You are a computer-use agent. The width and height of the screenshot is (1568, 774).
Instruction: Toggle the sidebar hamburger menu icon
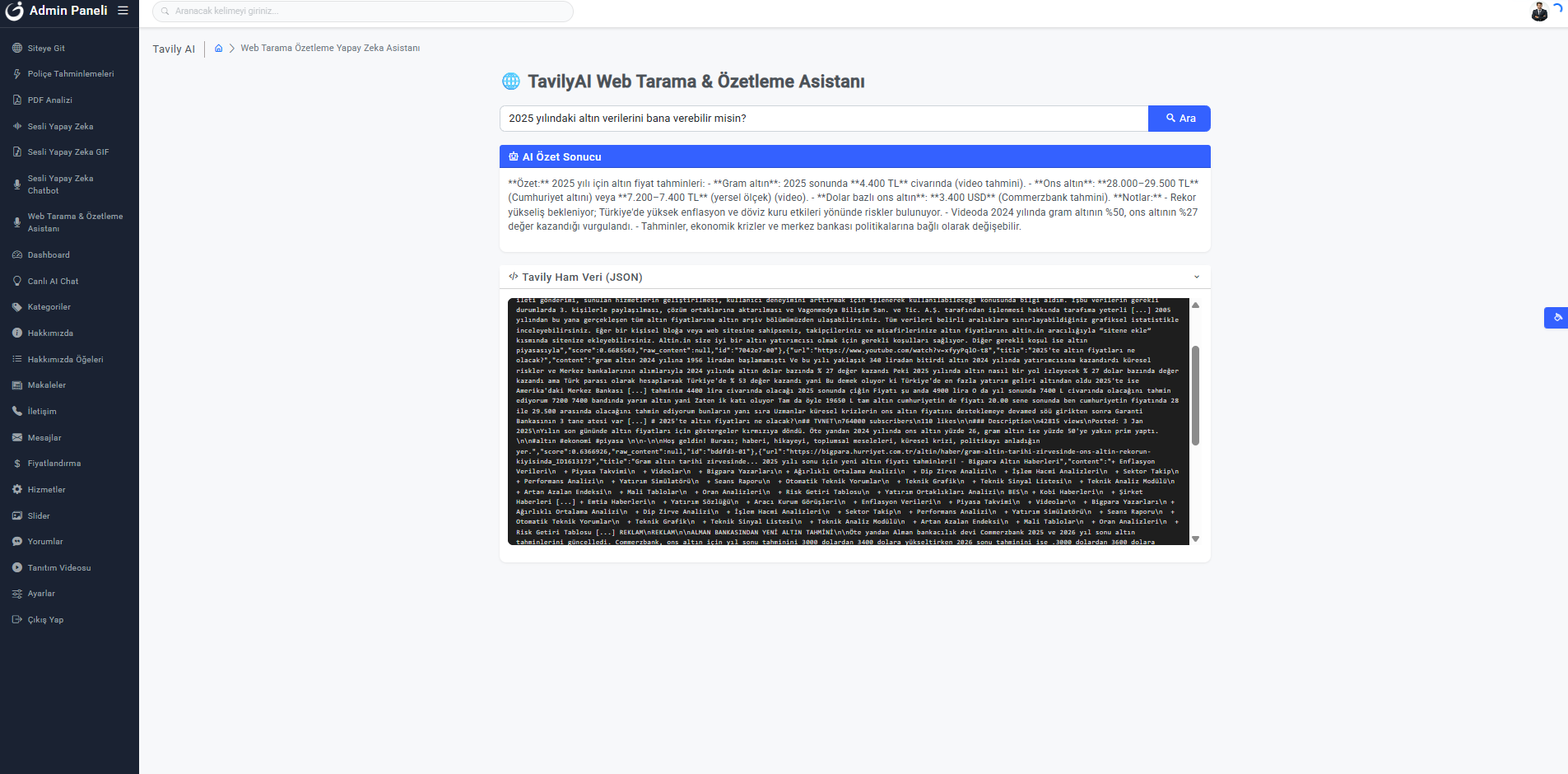pos(123,11)
